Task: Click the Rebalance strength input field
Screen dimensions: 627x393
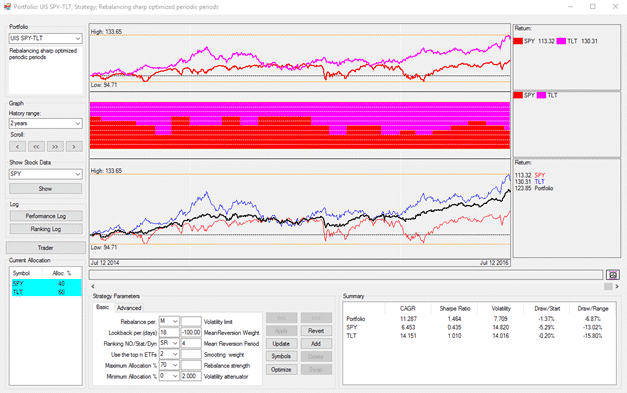Action: click(191, 365)
